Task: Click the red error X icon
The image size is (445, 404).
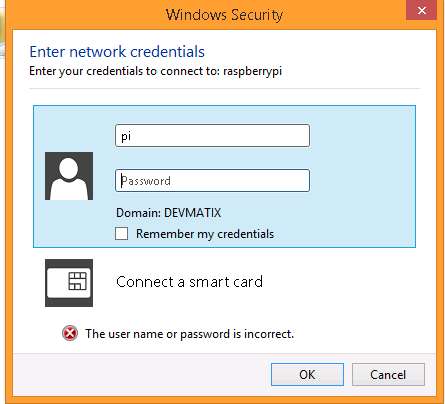Action: pos(70,333)
